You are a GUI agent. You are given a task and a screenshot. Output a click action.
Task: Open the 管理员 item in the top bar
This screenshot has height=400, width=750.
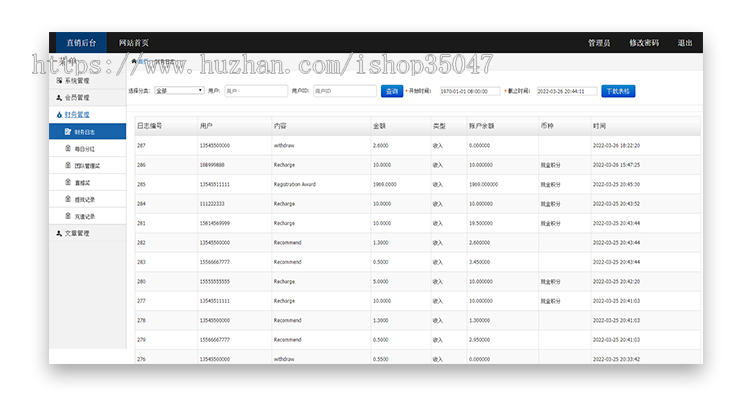tap(599, 43)
